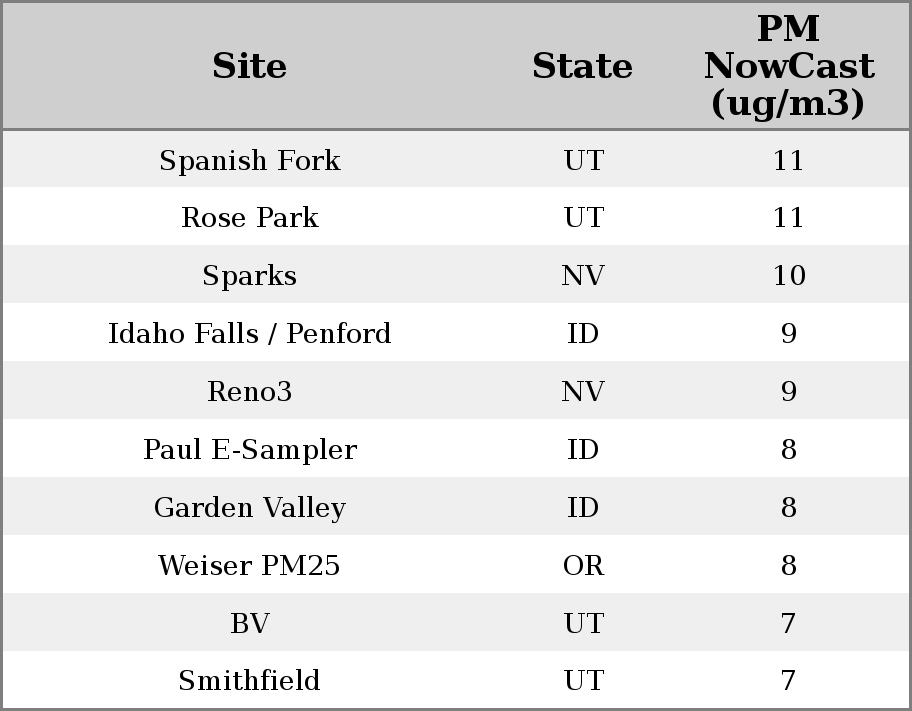912x711 pixels.
Task: Select the Spanish Fork site cell
Action: pos(249,160)
